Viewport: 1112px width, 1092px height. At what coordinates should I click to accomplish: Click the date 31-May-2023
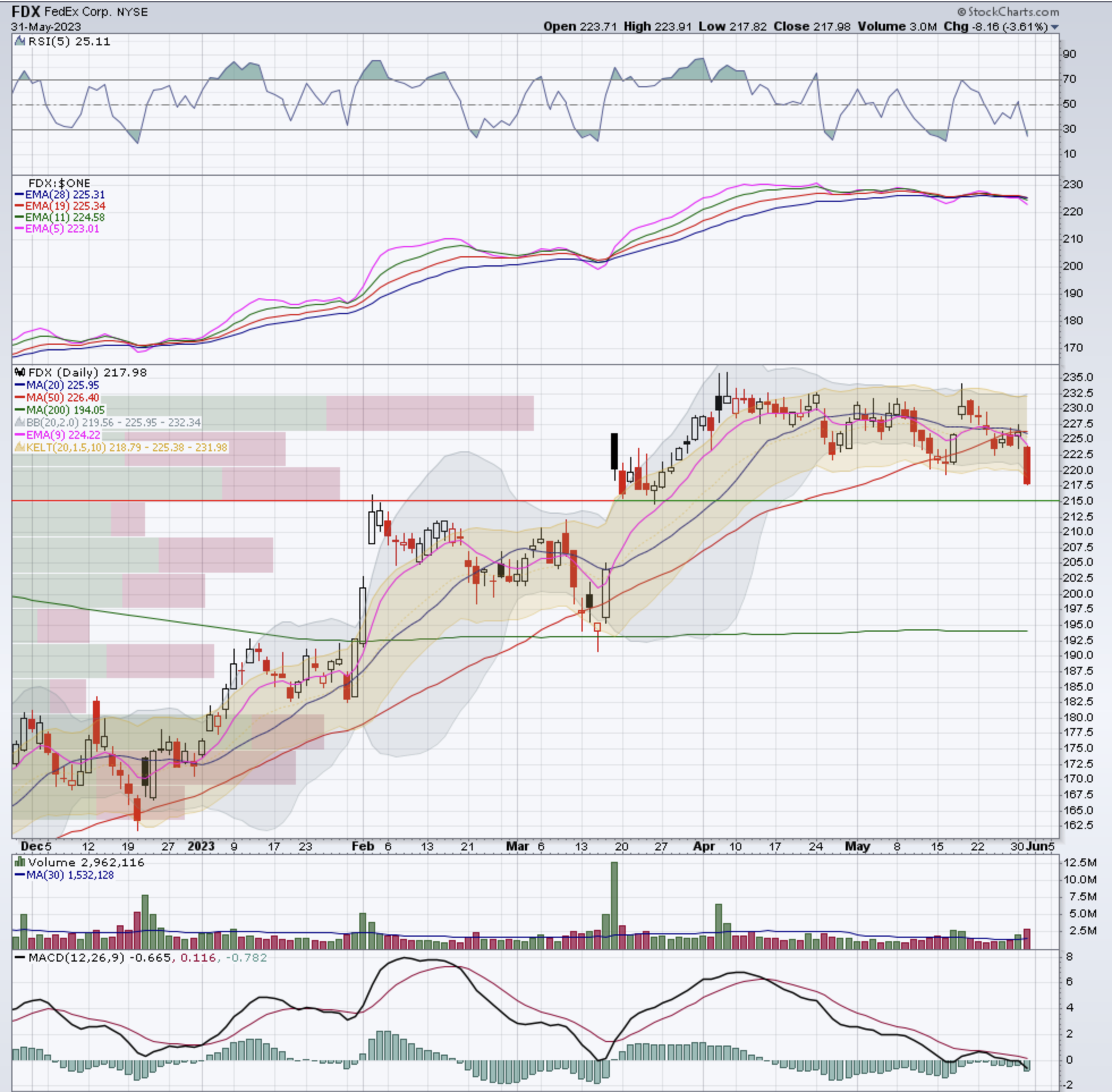[46, 27]
